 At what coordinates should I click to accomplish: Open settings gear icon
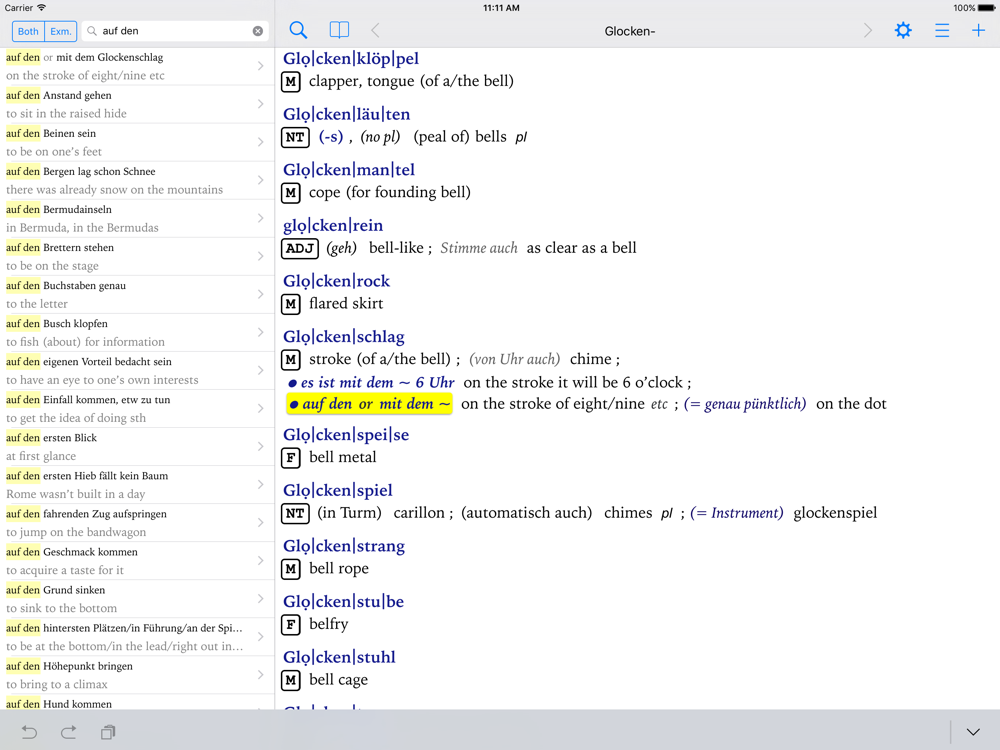point(903,30)
